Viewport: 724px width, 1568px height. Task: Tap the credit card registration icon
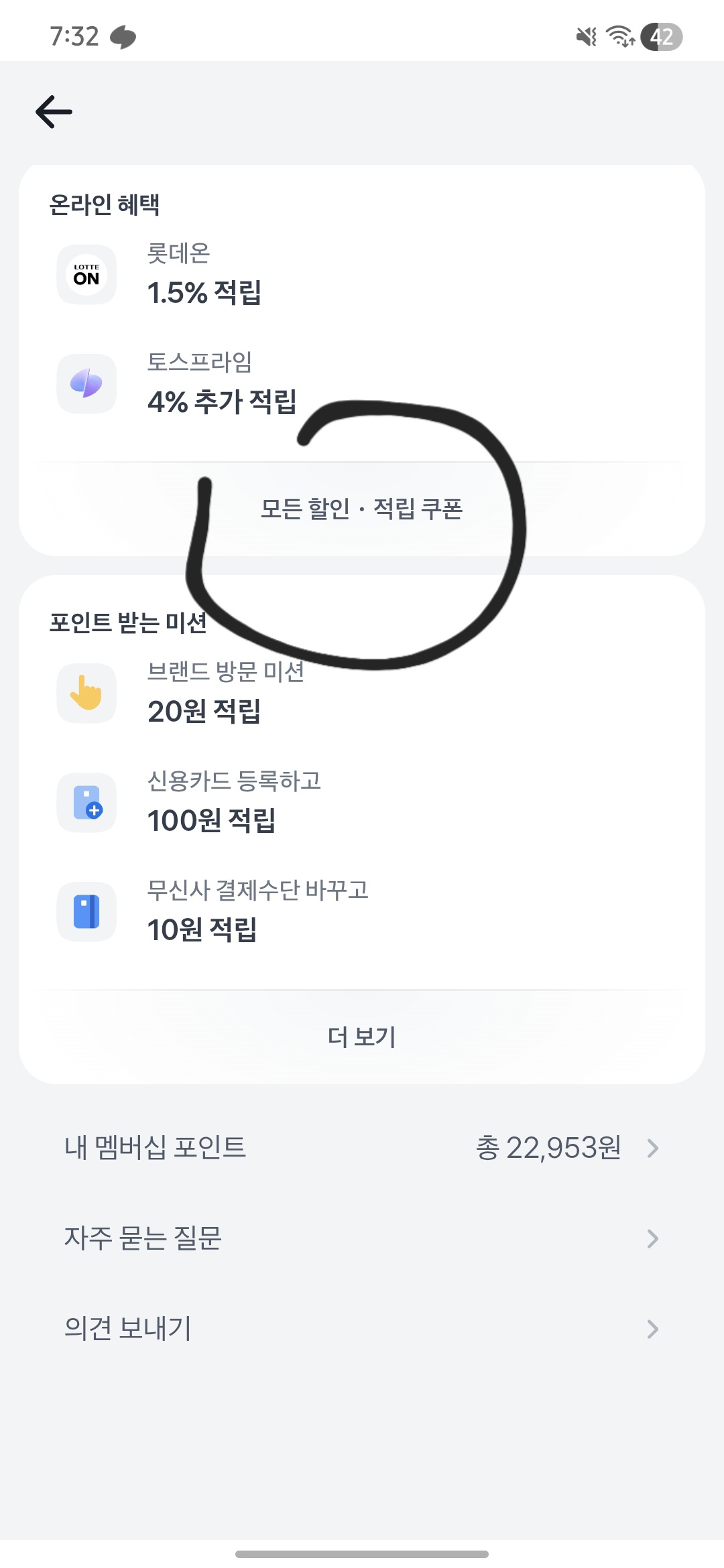(x=86, y=802)
